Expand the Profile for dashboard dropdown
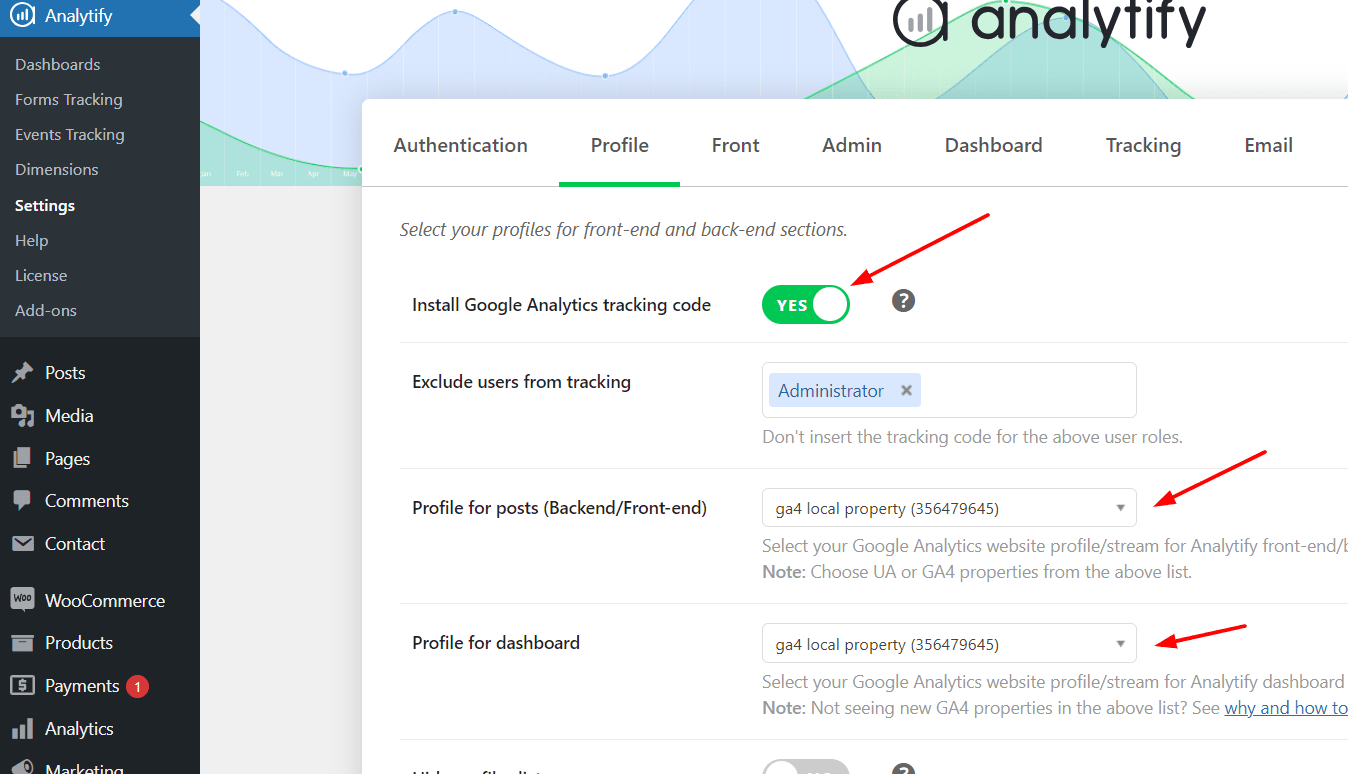The image size is (1348, 774). (949, 644)
